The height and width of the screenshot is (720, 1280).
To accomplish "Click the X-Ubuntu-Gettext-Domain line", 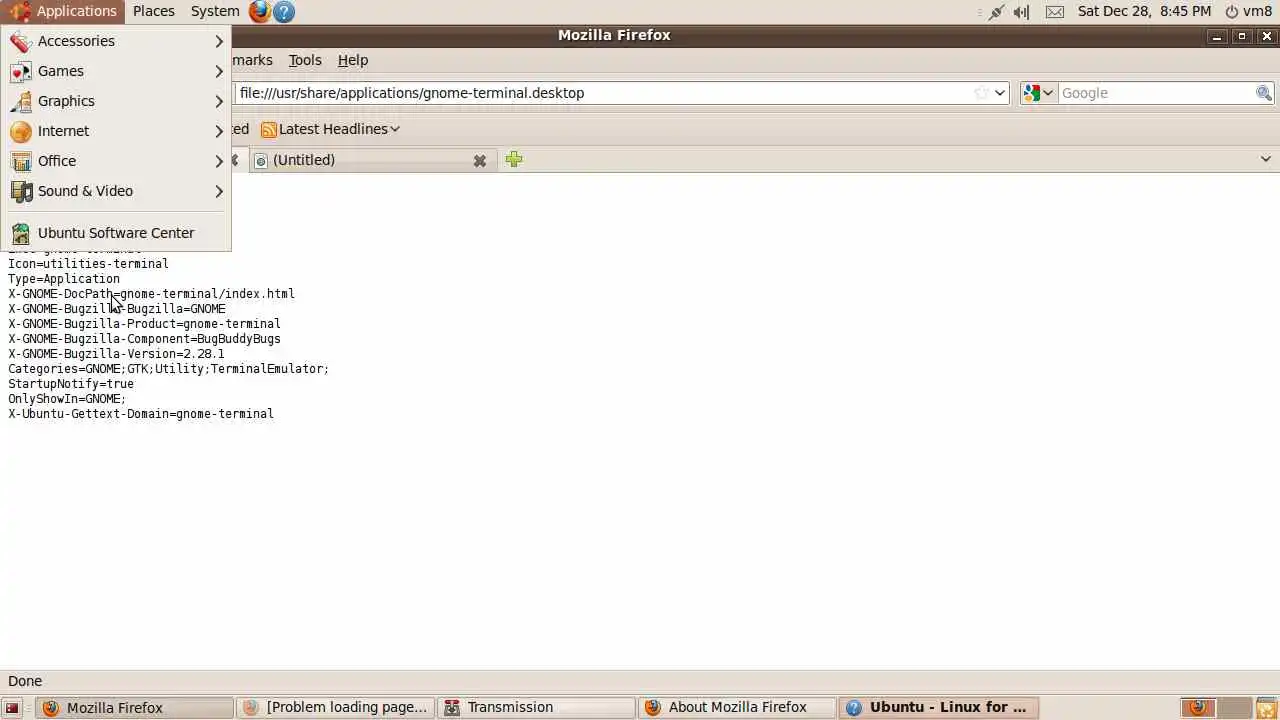I will coord(141,414).
